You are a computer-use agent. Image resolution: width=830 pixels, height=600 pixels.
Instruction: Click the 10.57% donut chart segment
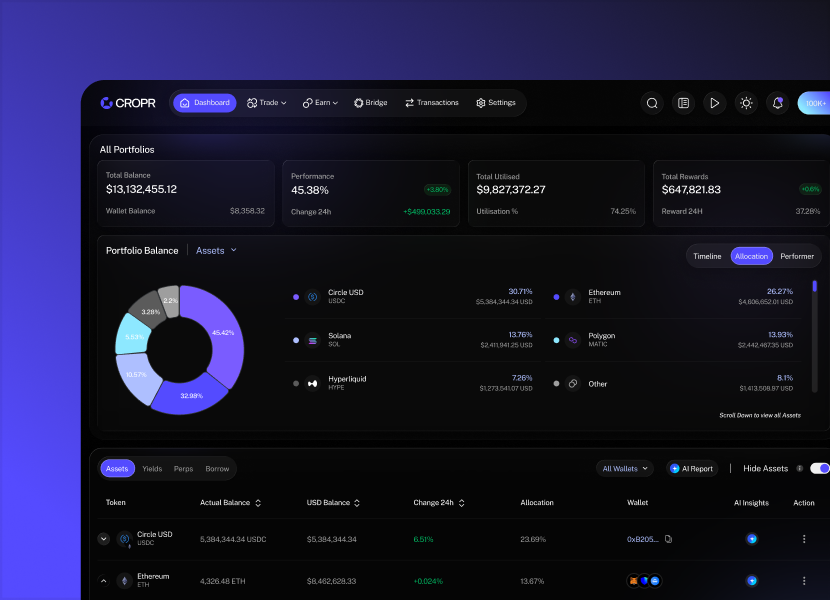pyautogui.click(x=135, y=377)
